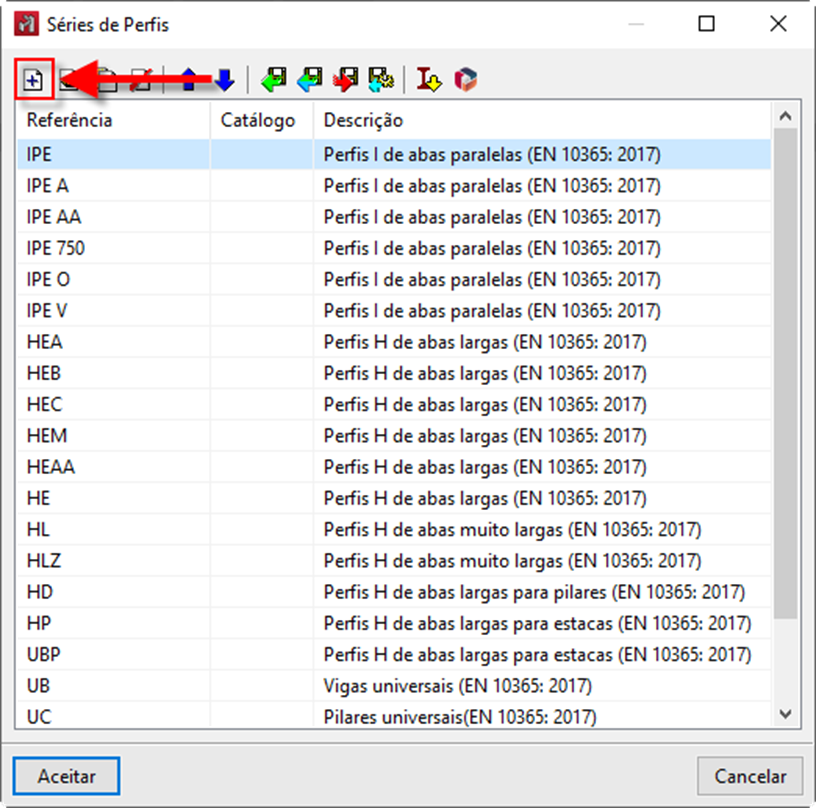Viewport: 816px width, 808px height.
Task: Click the disk icon with gear
Action: pos(381,80)
